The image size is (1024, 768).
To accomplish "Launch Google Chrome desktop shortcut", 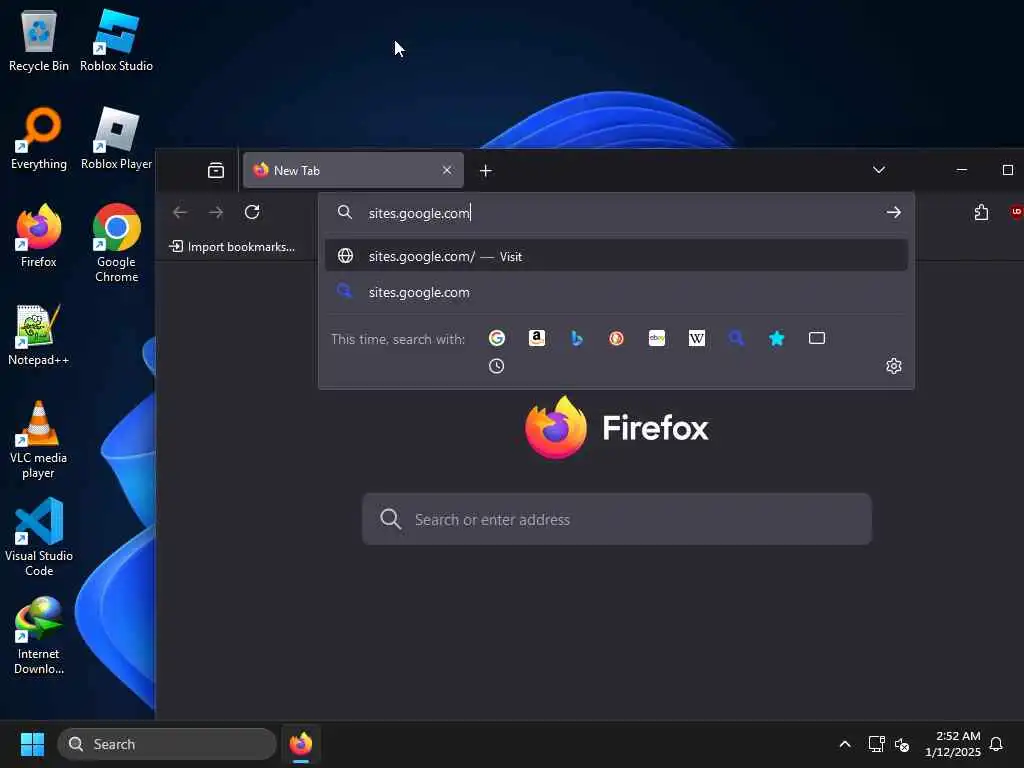I will click(116, 243).
